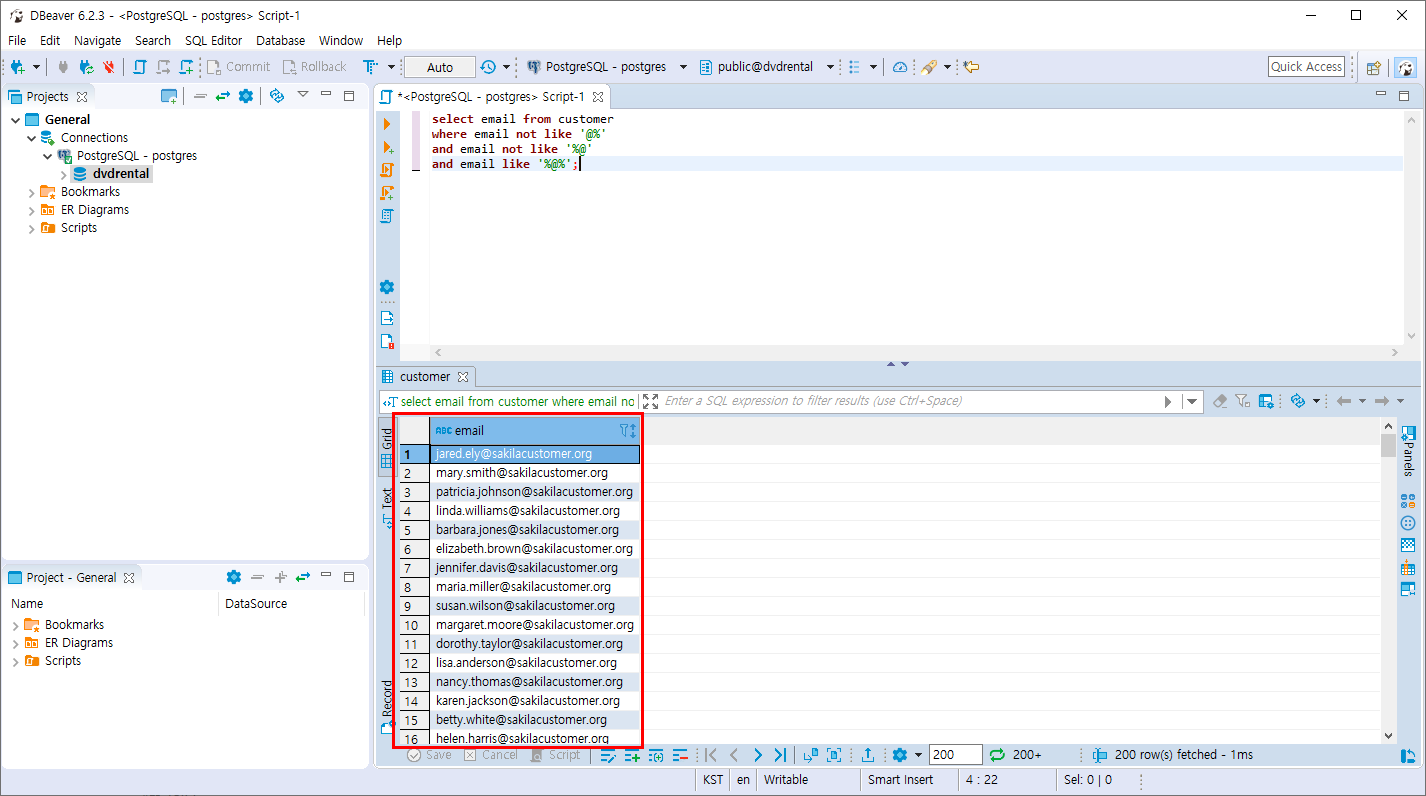
Task: Click the results grid vertical scrollbar
Action: tap(1387, 580)
